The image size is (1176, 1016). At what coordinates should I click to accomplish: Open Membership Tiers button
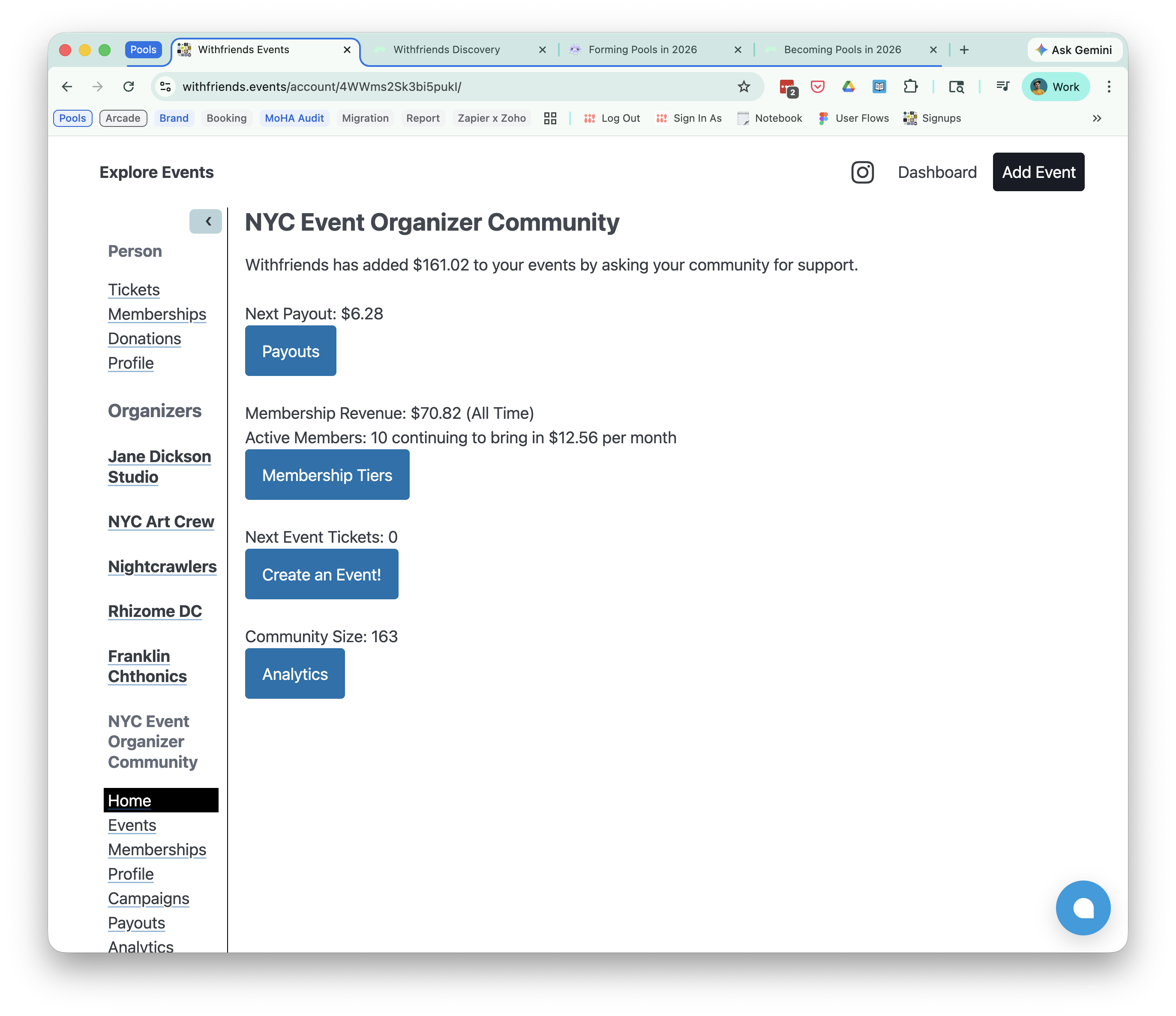pyautogui.click(x=327, y=475)
